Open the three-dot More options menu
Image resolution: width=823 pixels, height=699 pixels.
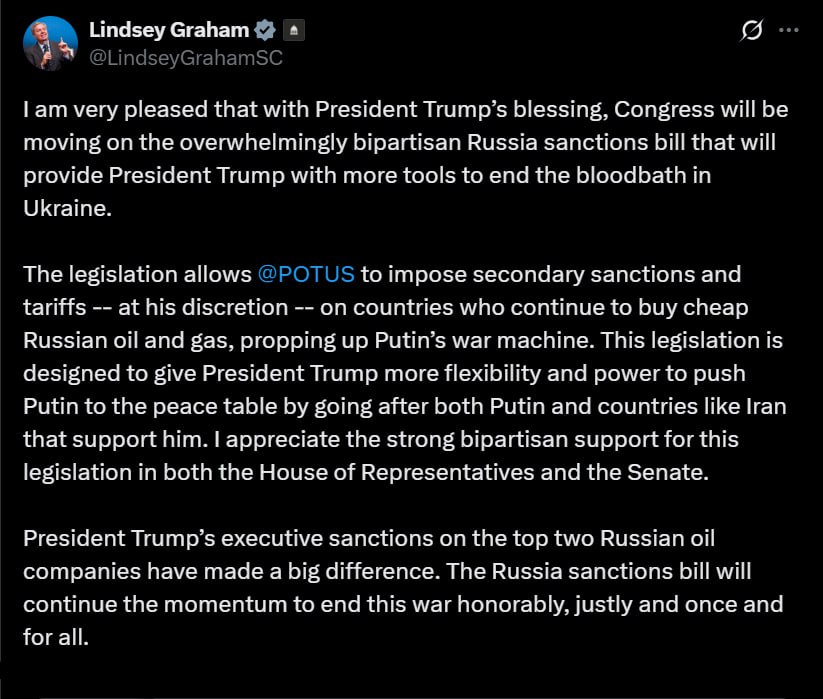[x=789, y=31]
